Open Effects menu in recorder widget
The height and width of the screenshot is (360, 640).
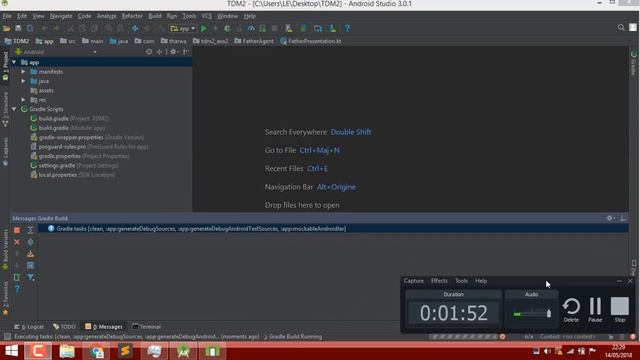pos(439,281)
